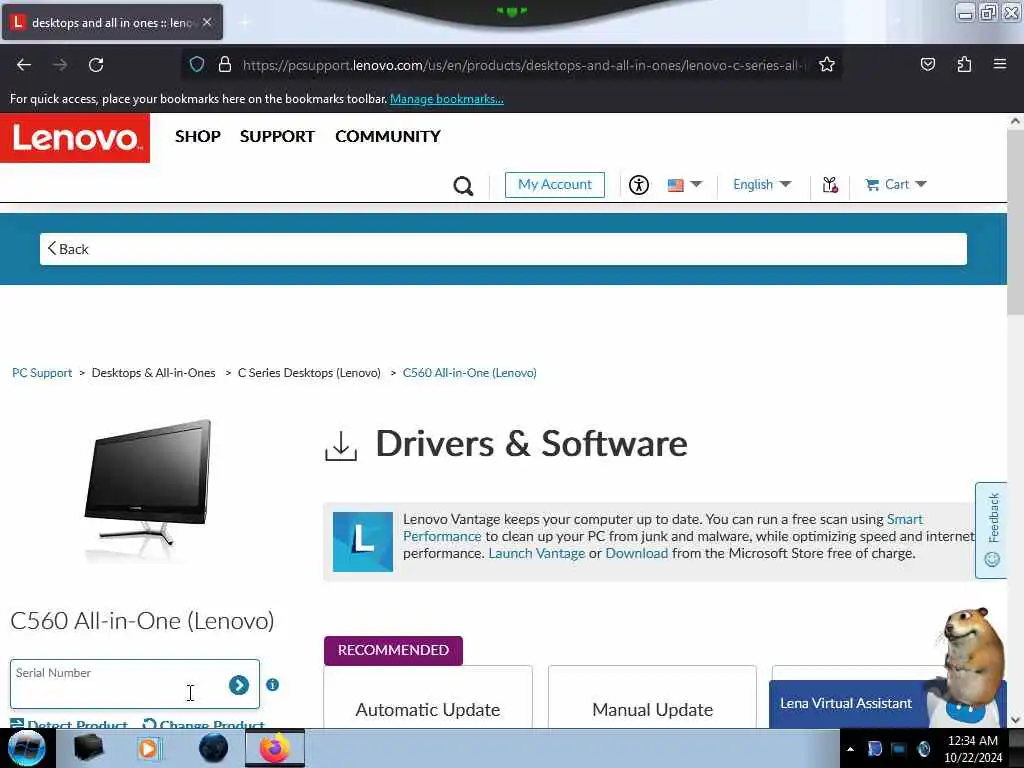Viewport: 1024px width, 768px height.
Task: Open the tracking protection shield icon
Action: [x=197, y=65]
